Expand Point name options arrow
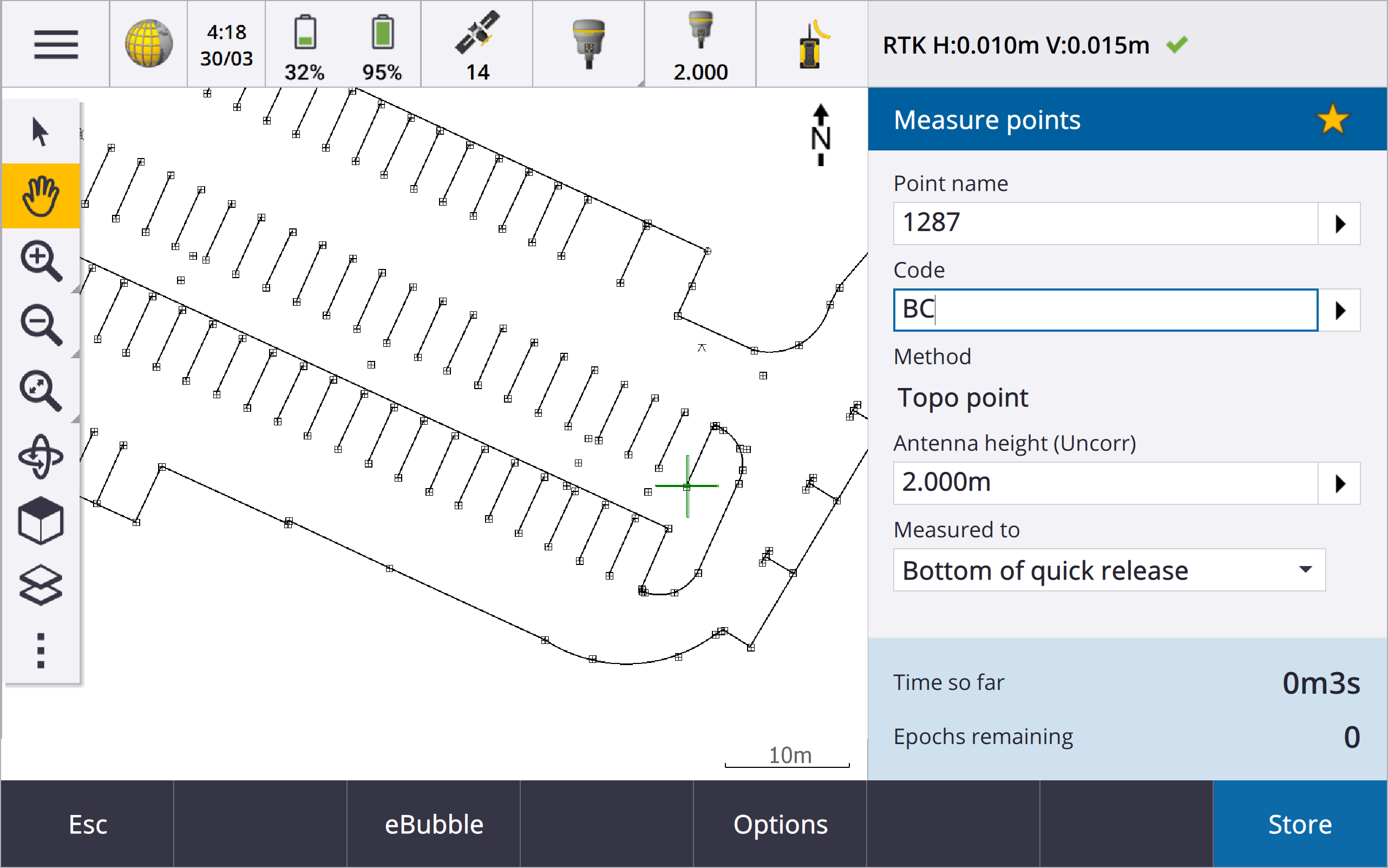Screen dimensions: 1388x868 pos(1339,223)
